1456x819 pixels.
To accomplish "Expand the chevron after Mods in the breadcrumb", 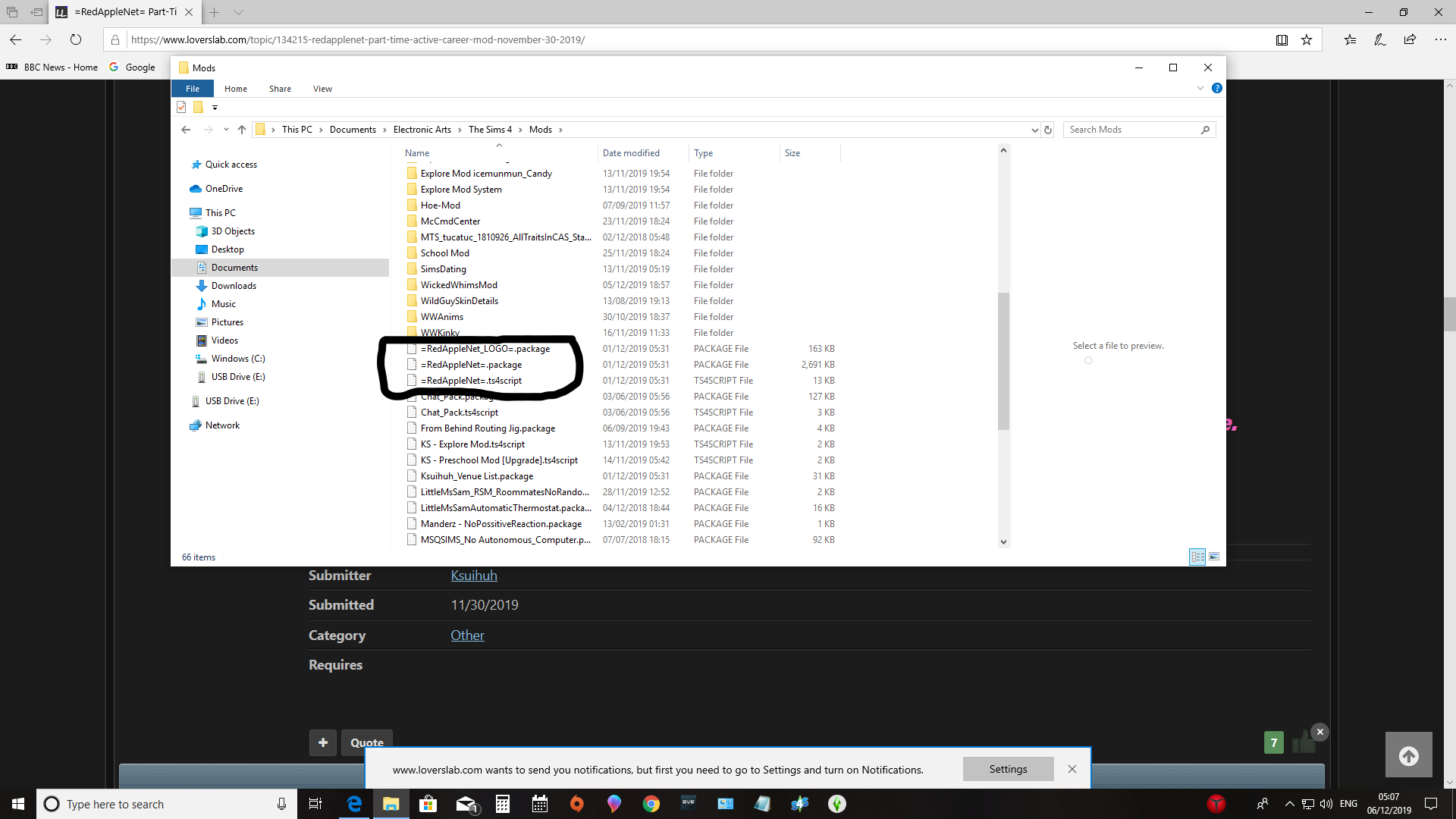I will click(x=560, y=130).
